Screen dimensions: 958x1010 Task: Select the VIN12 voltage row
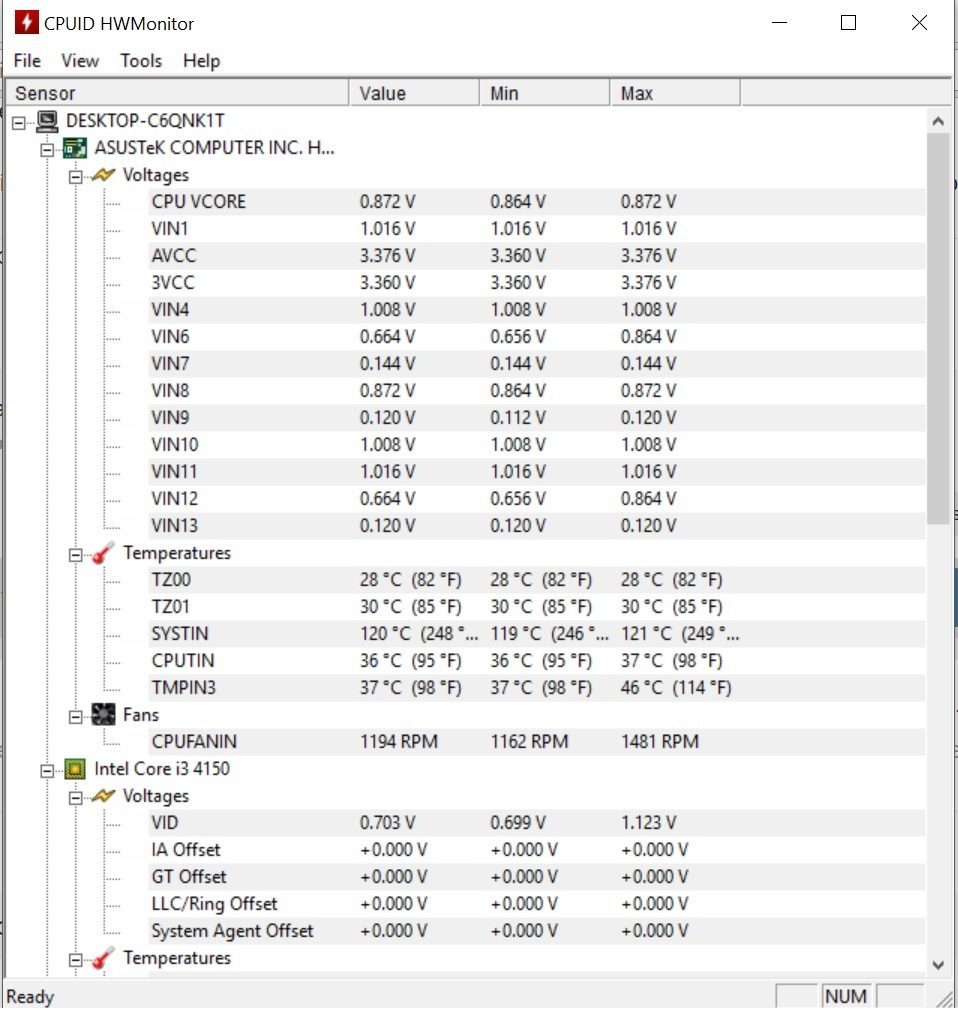pos(537,499)
